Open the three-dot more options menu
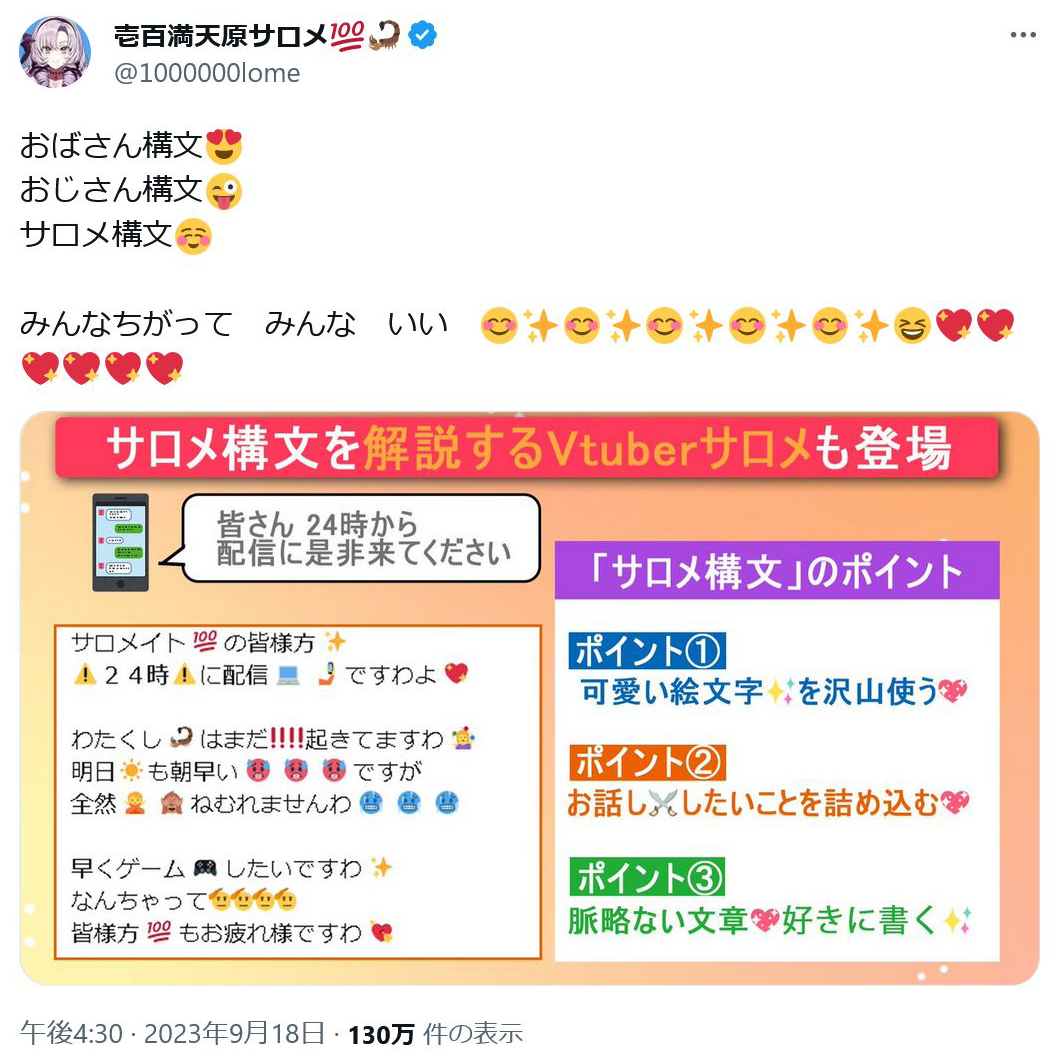 tap(1023, 35)
